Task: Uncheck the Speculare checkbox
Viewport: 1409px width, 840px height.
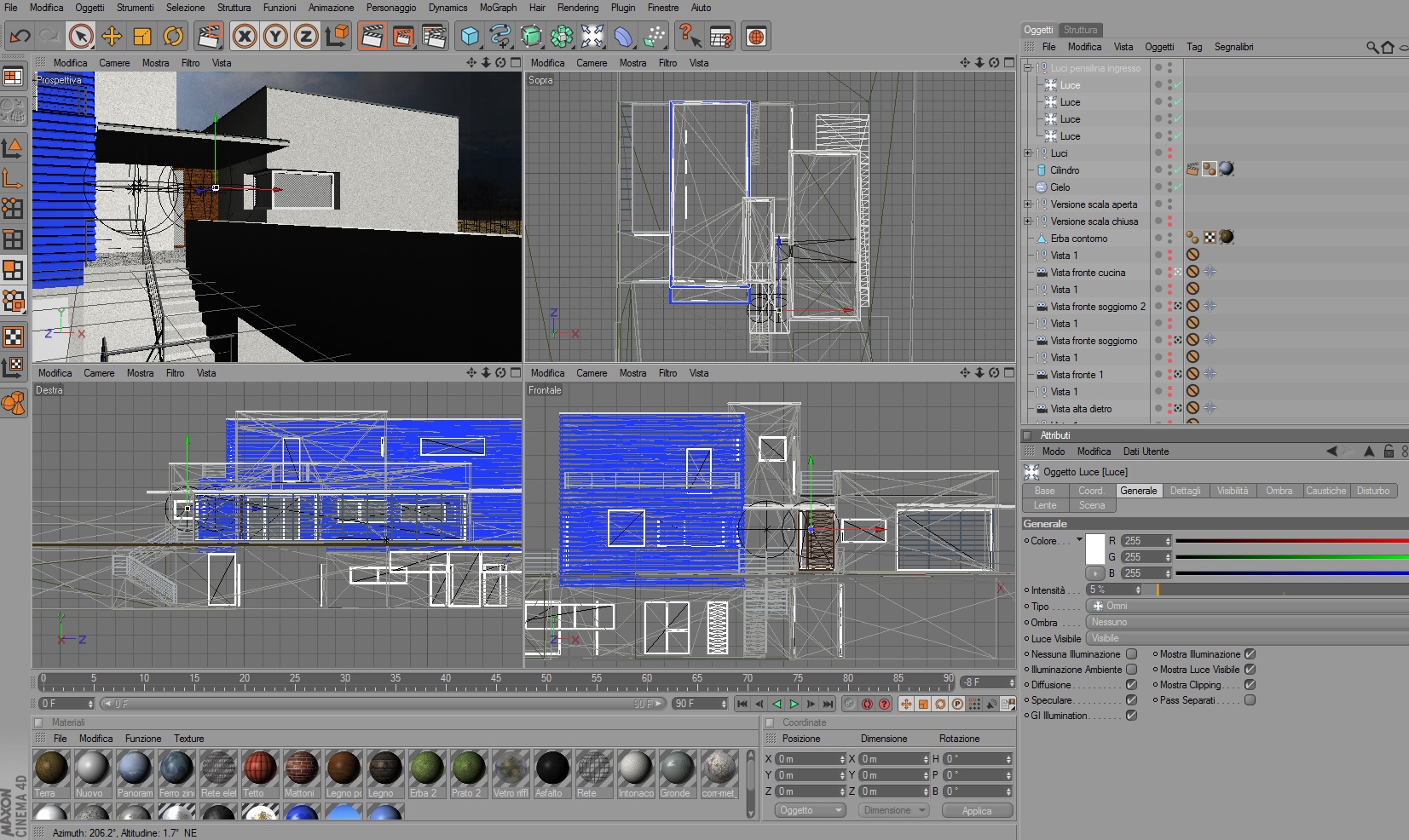Action: pos(1131,700)
